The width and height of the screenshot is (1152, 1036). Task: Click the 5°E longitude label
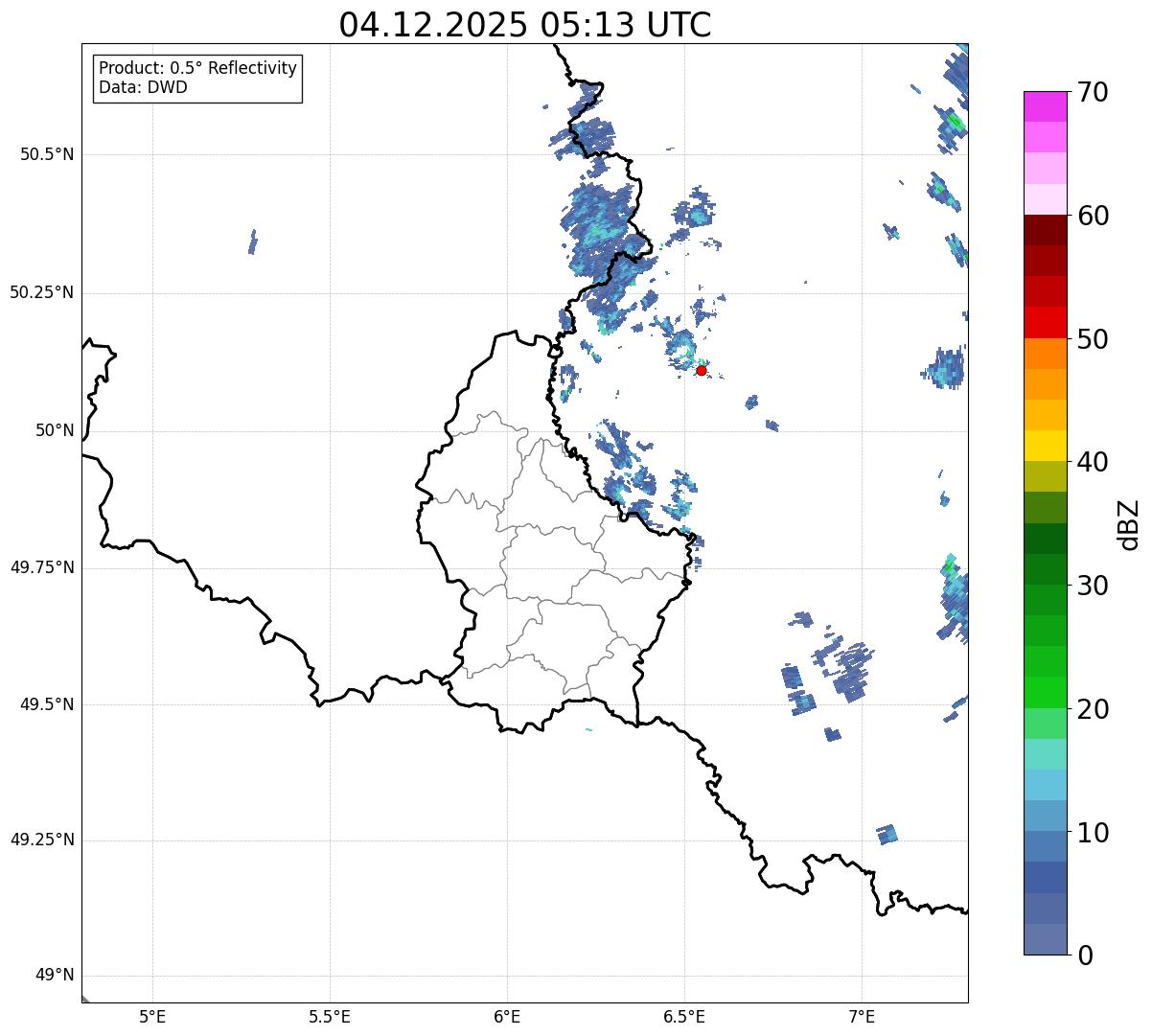click(152, 1017)
